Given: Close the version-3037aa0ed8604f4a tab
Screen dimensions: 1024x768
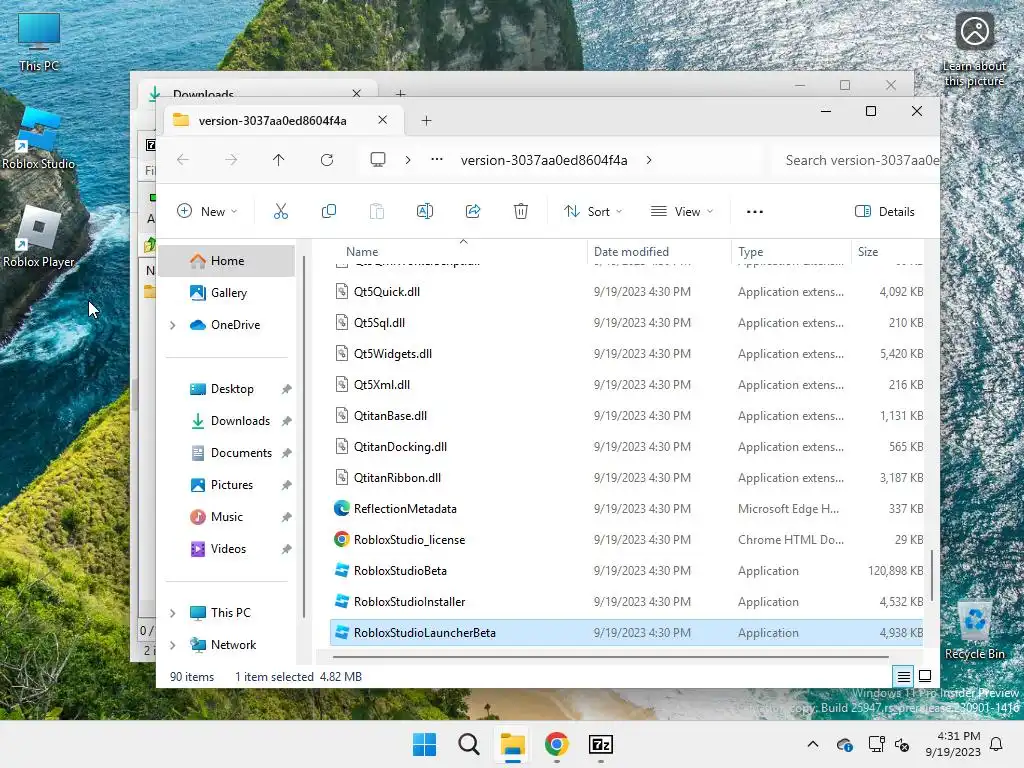Looking at the screenshot, I should click(383, 120).
